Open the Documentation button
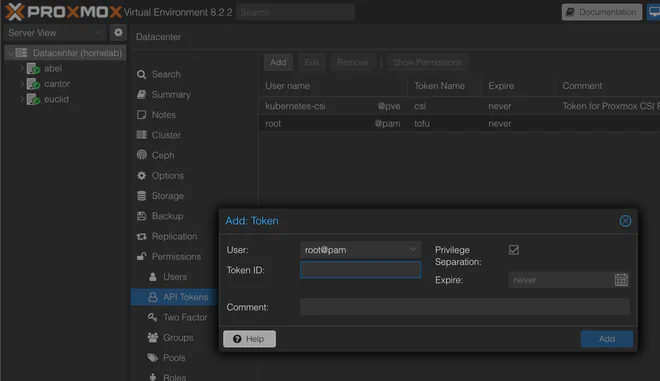This screenshot has height=381, width=660. [x=602, y=12]
